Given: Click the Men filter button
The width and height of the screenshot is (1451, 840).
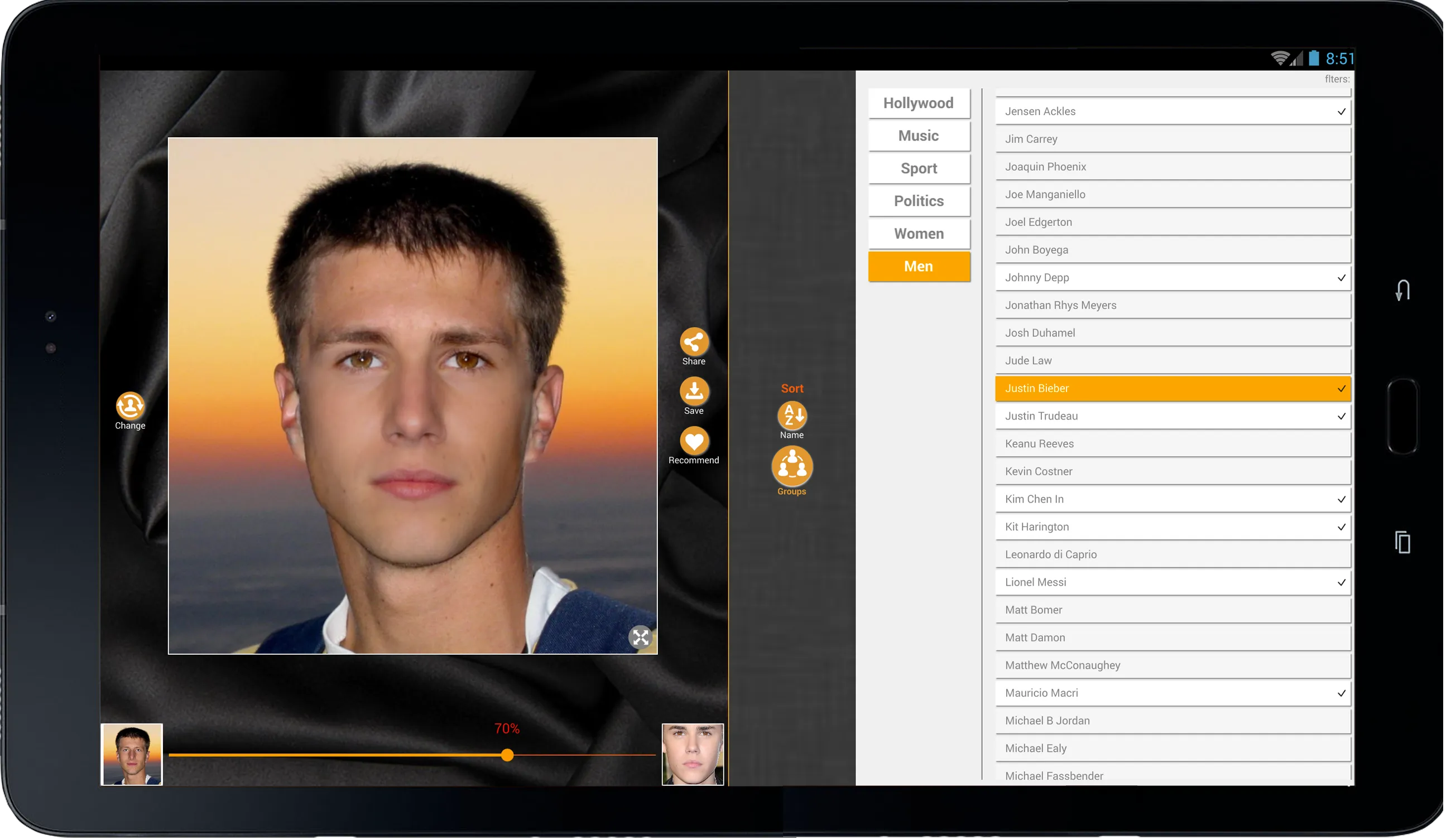Looking at the screenshot, I should click(x=919, y=266).
